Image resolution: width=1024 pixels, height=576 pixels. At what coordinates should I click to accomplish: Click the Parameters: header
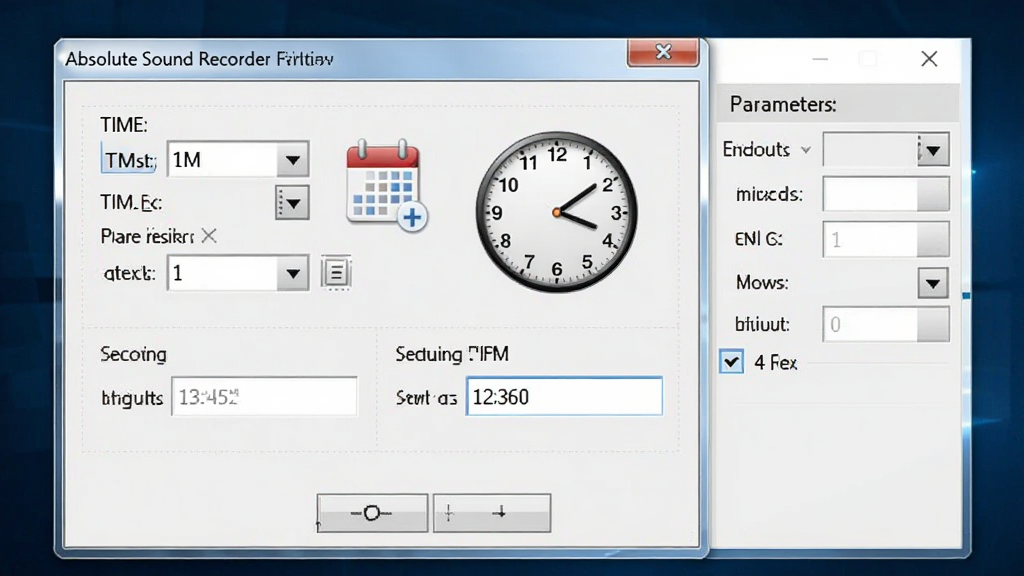[783, 104]
